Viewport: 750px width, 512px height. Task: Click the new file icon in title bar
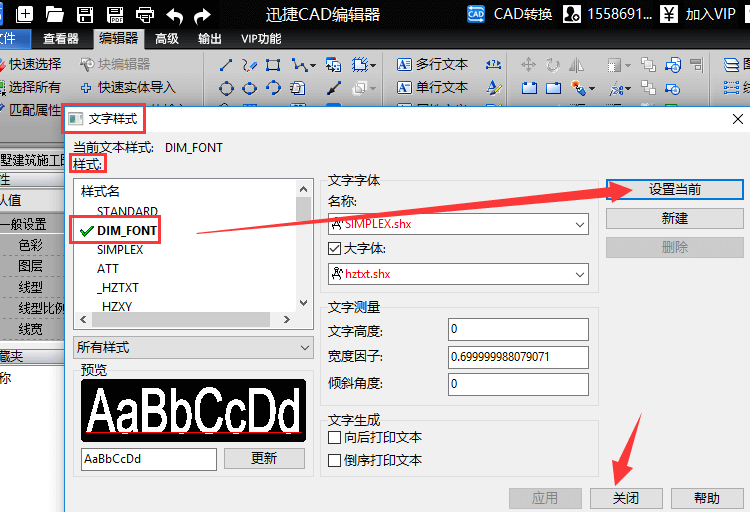pos(24,14)
